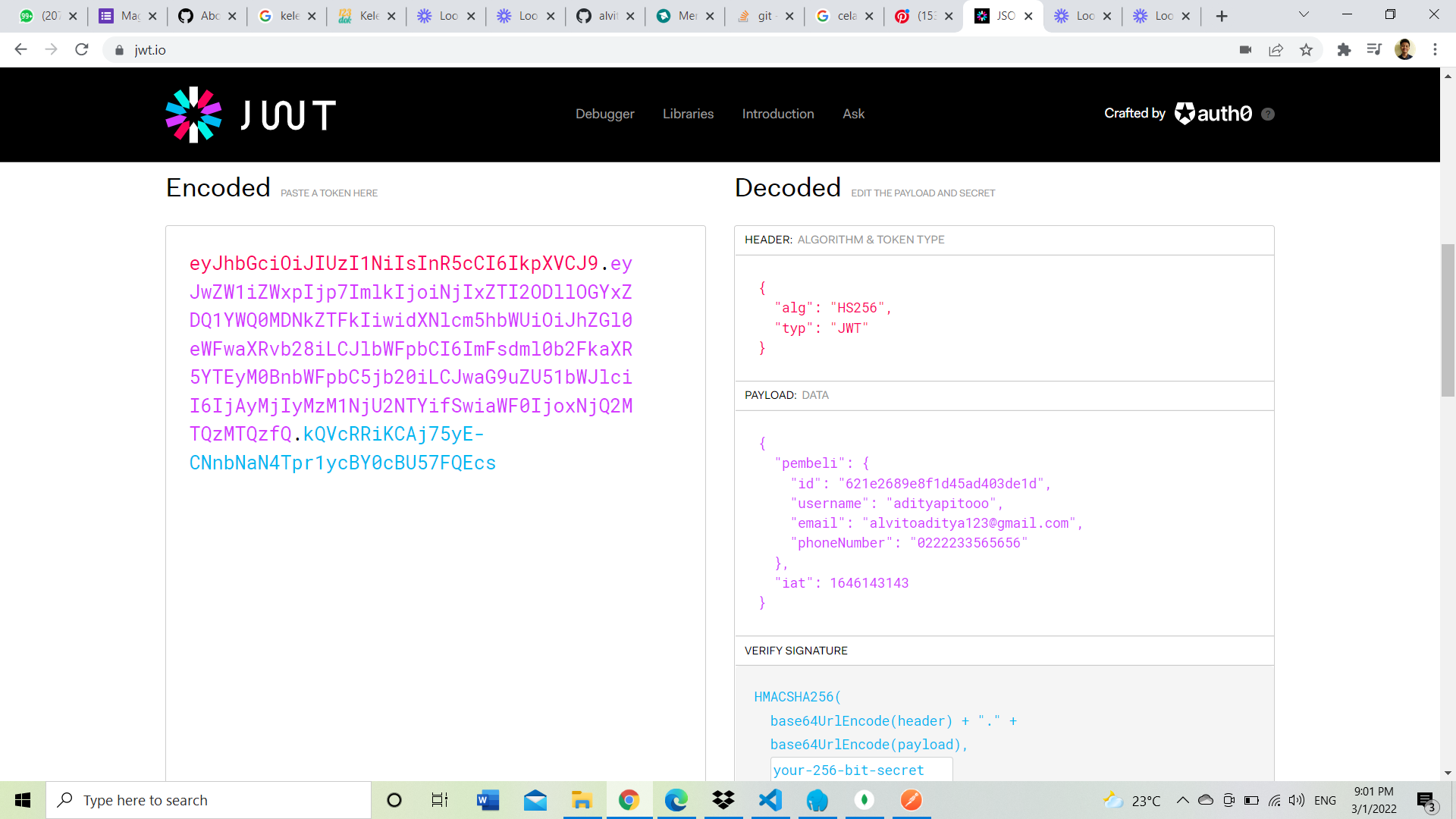Open the Chrome profile avatar

click(x=1404, y=49)
